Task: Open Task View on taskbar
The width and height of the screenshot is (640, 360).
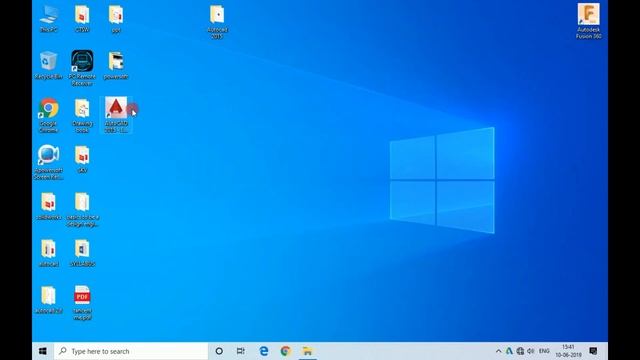Action: 241,351
